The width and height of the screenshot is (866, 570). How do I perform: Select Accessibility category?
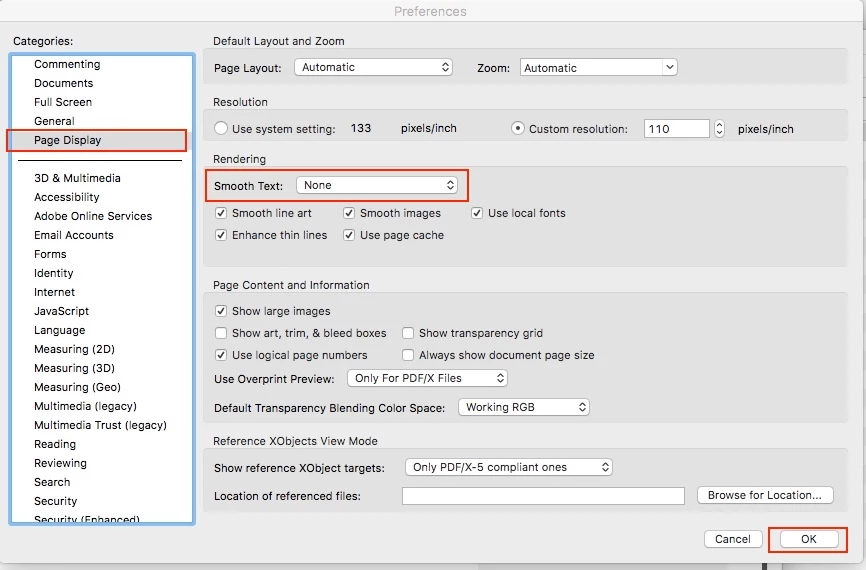click(x=67, y=197)
